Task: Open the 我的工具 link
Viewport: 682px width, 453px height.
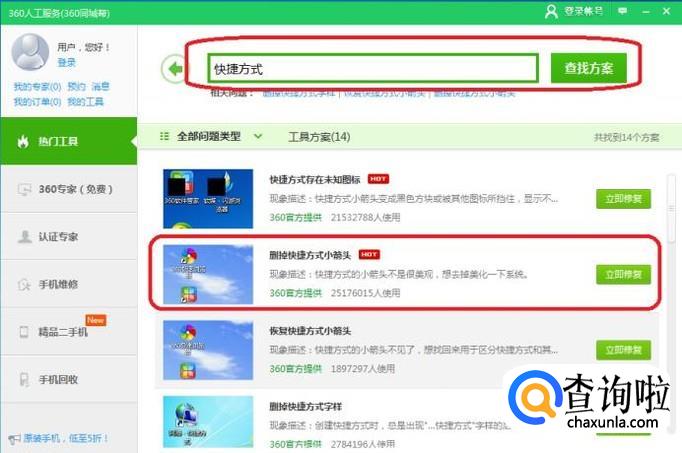Action: pos(86,102)
